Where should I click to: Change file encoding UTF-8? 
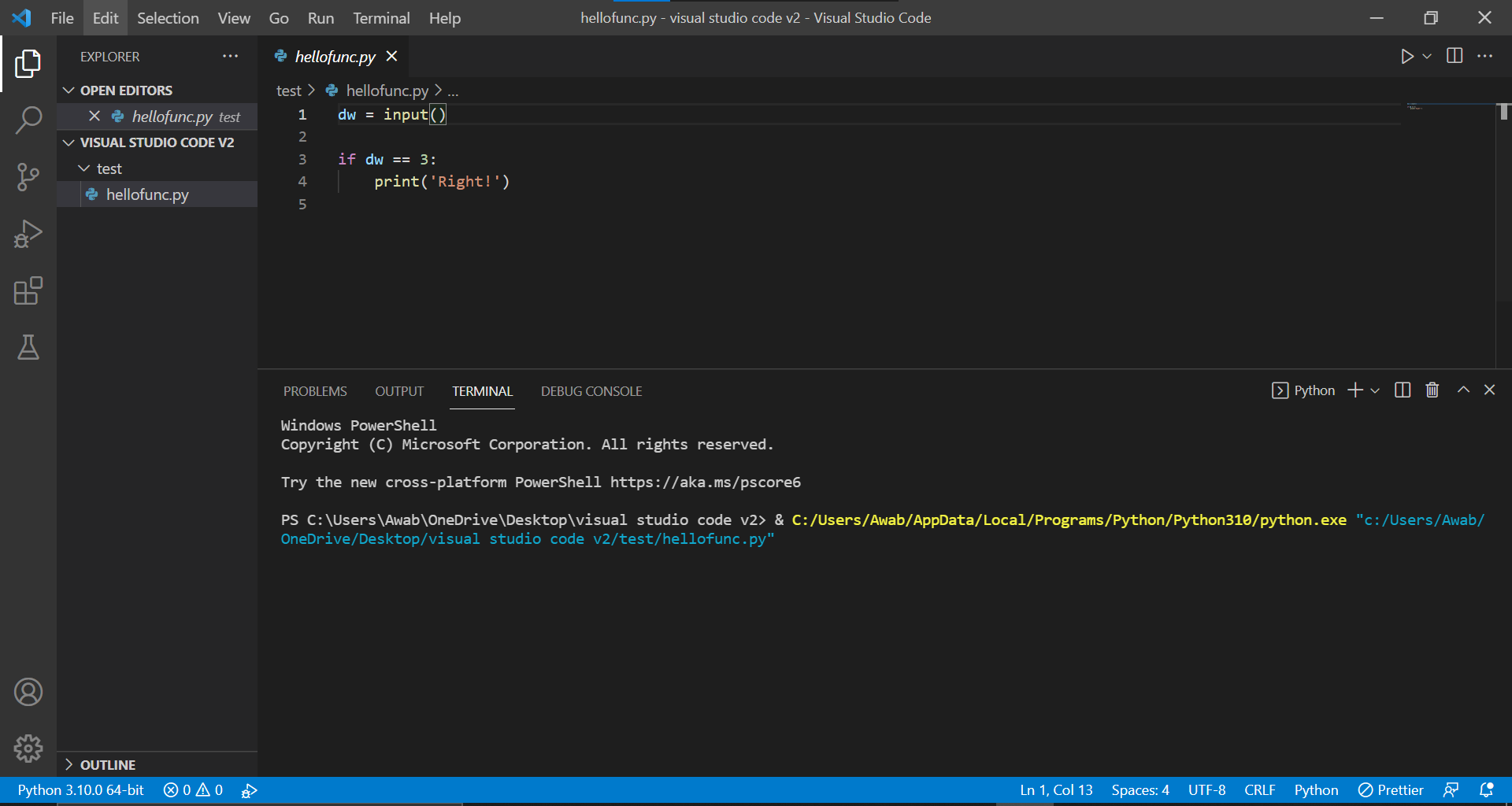(1206, 790)
